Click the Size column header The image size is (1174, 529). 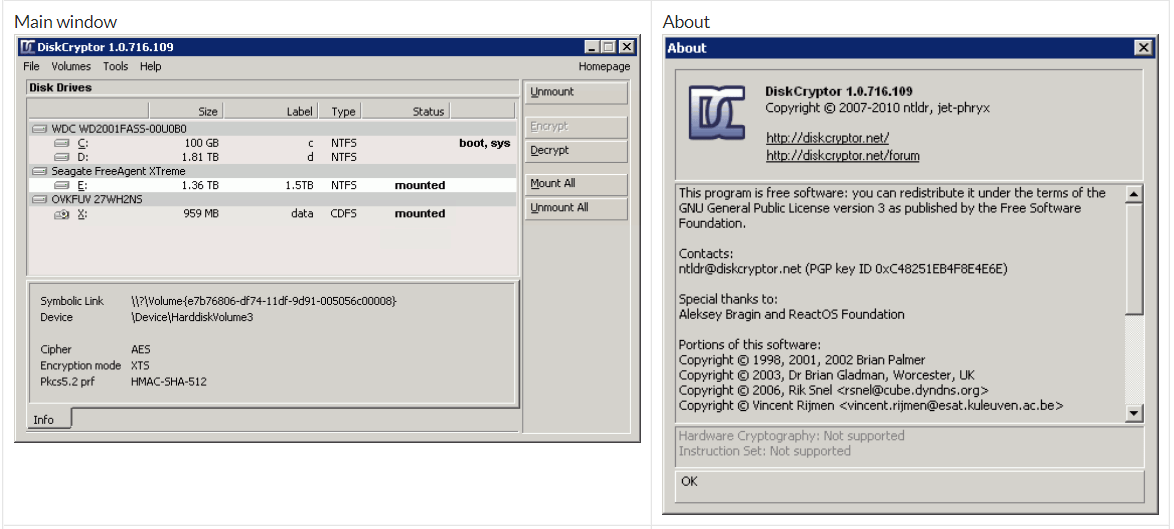(x=185, y=111)
